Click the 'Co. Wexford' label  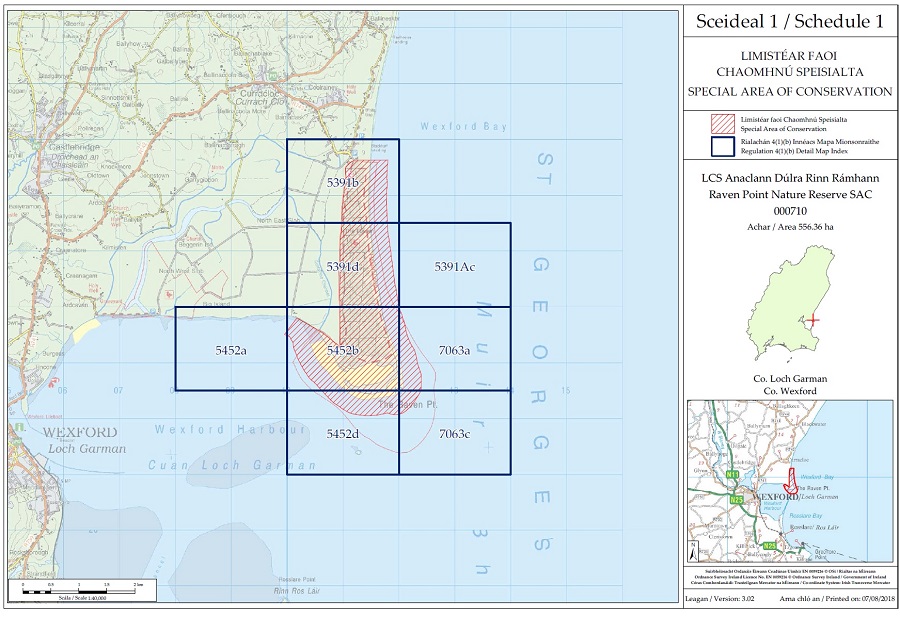pos(790,391)
